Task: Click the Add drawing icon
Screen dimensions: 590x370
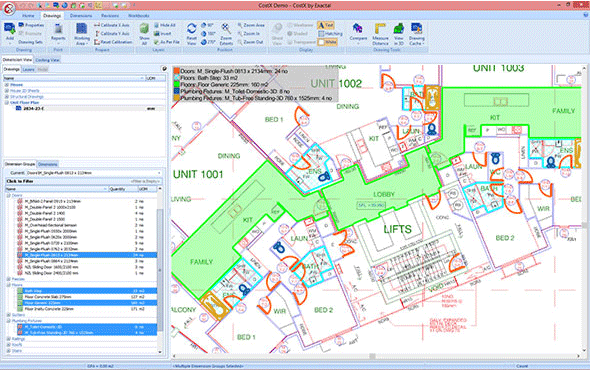Action: click(x=10, y=29)
